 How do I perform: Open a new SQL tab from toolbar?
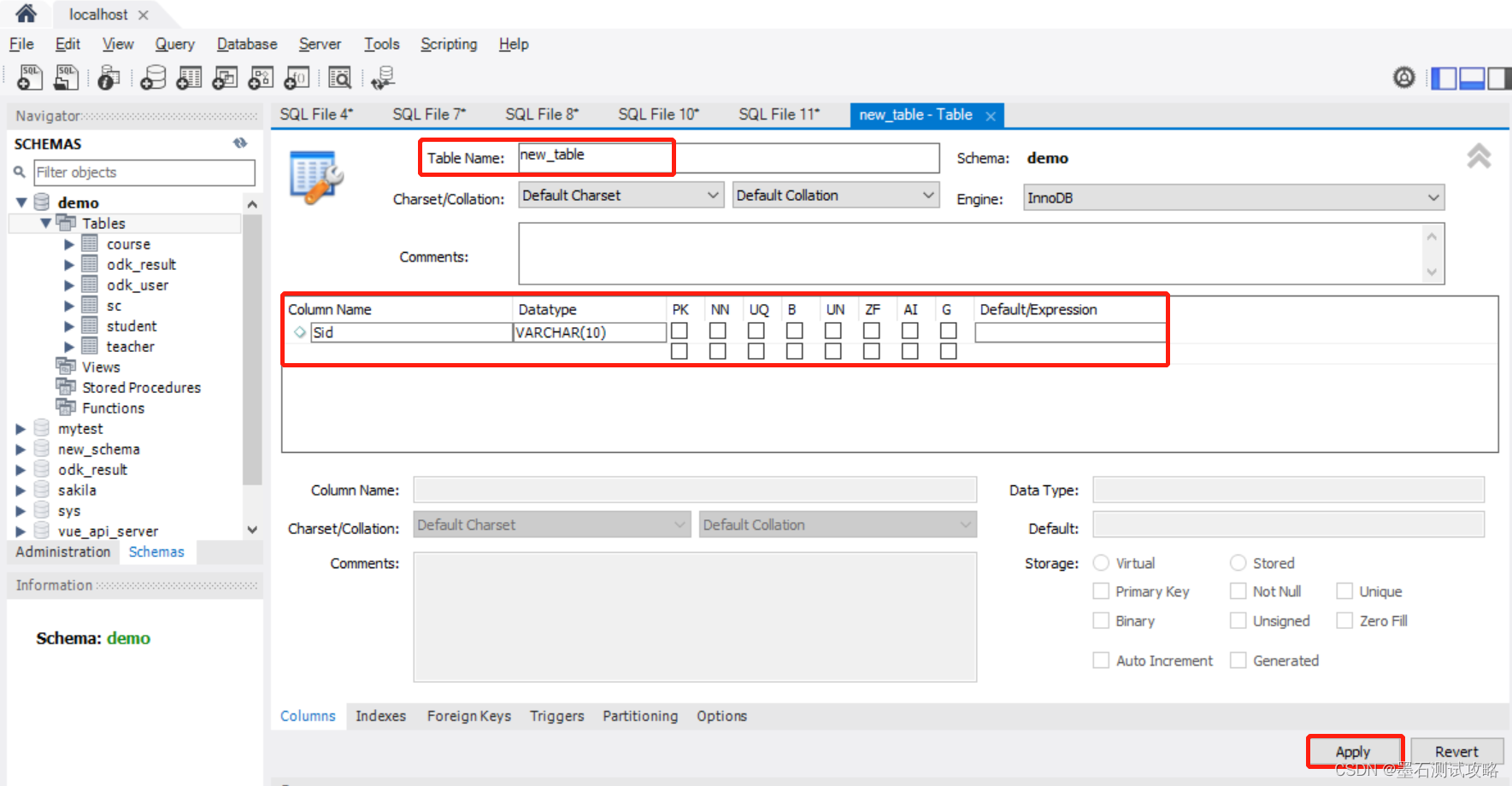point(30,78)
